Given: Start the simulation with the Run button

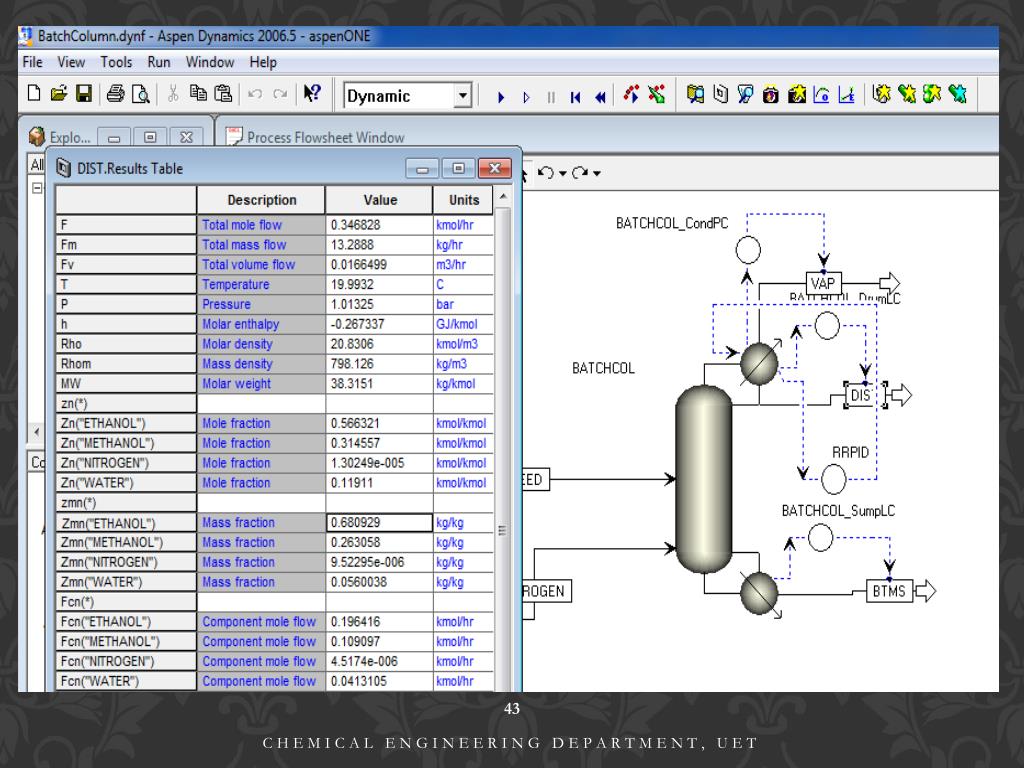Looking at the screenshot, I should click(501, 97).
